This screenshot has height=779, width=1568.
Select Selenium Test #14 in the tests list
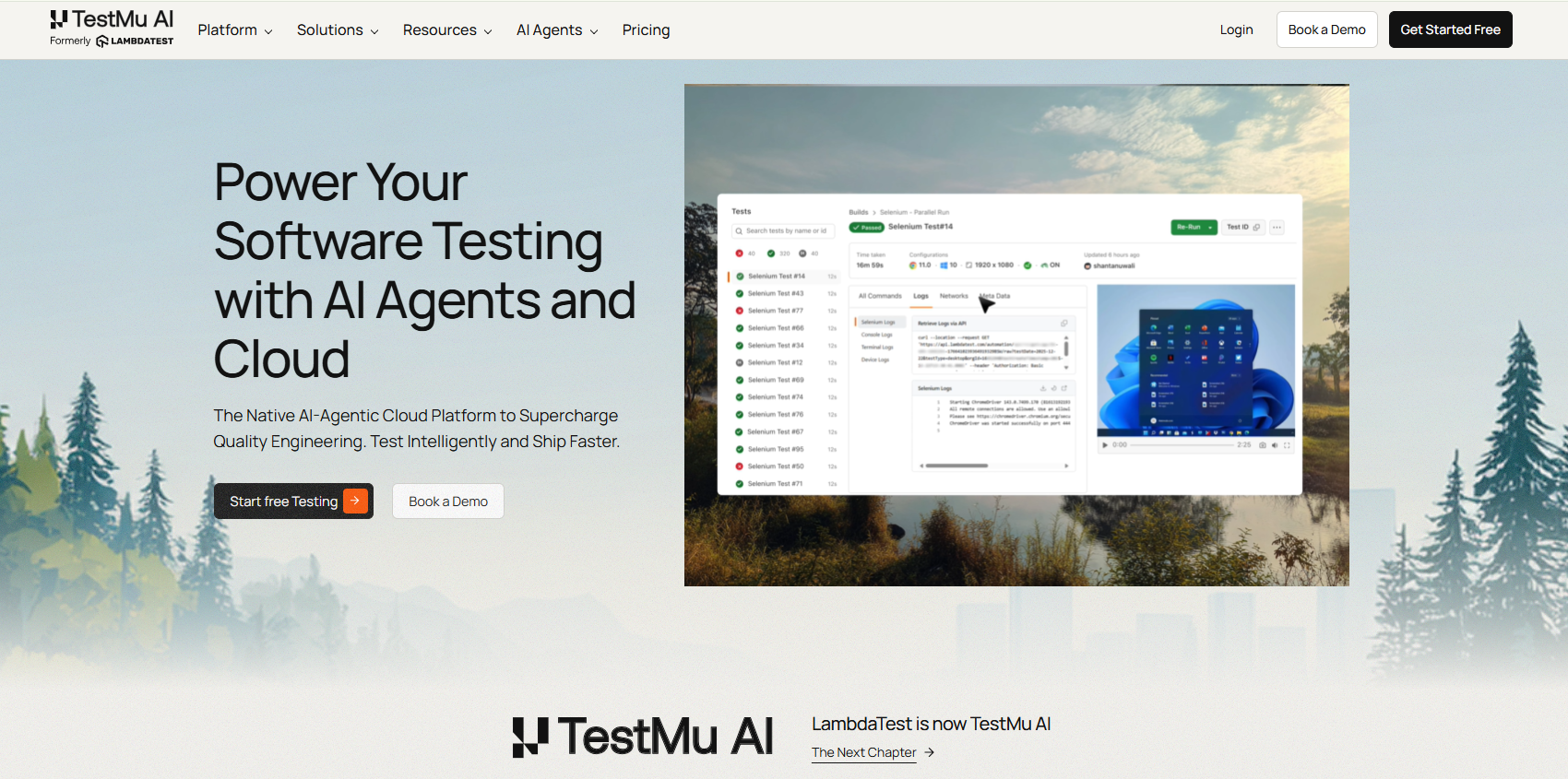click(784, 276)
